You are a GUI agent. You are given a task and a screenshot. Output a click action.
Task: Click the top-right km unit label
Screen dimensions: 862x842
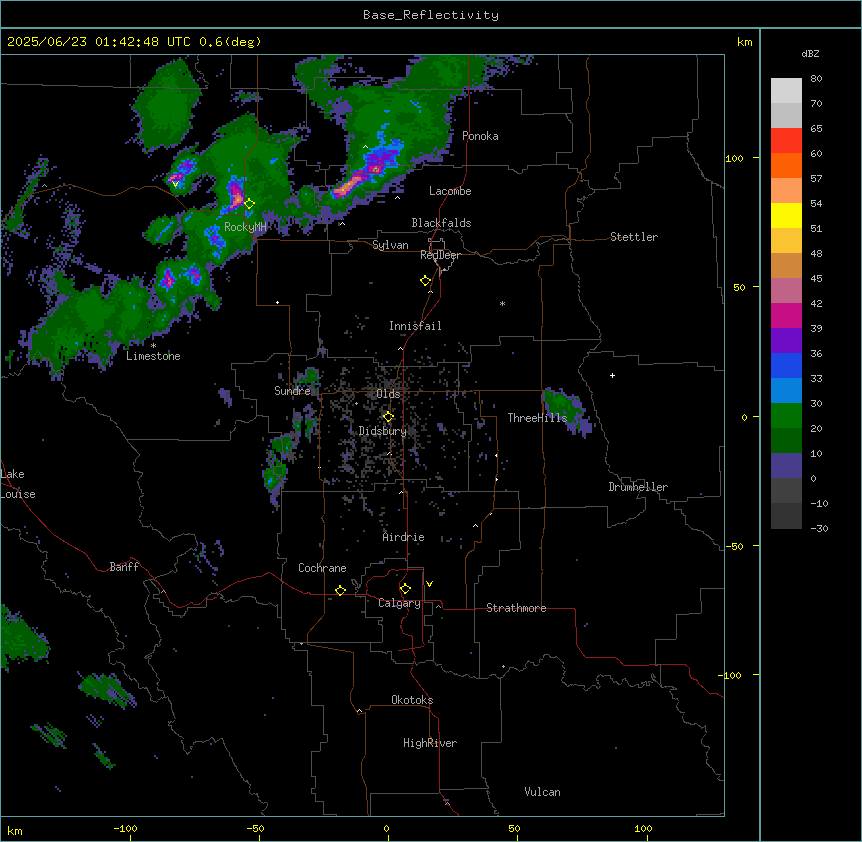tap(744, 42)
